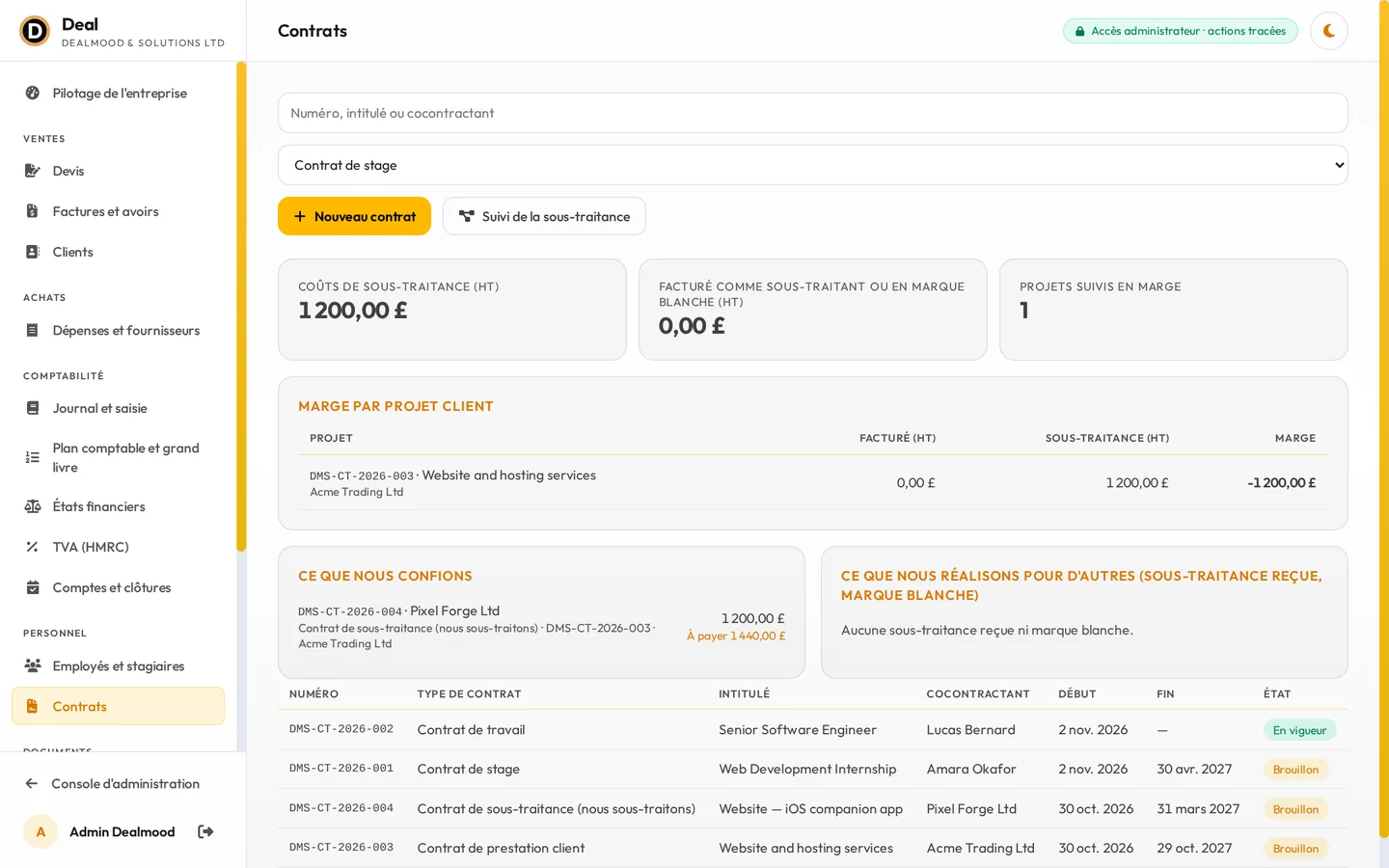Click the Deal logo icon
Screen dimensions: 1389x868
pyautogui.click(x=35, y=31)
